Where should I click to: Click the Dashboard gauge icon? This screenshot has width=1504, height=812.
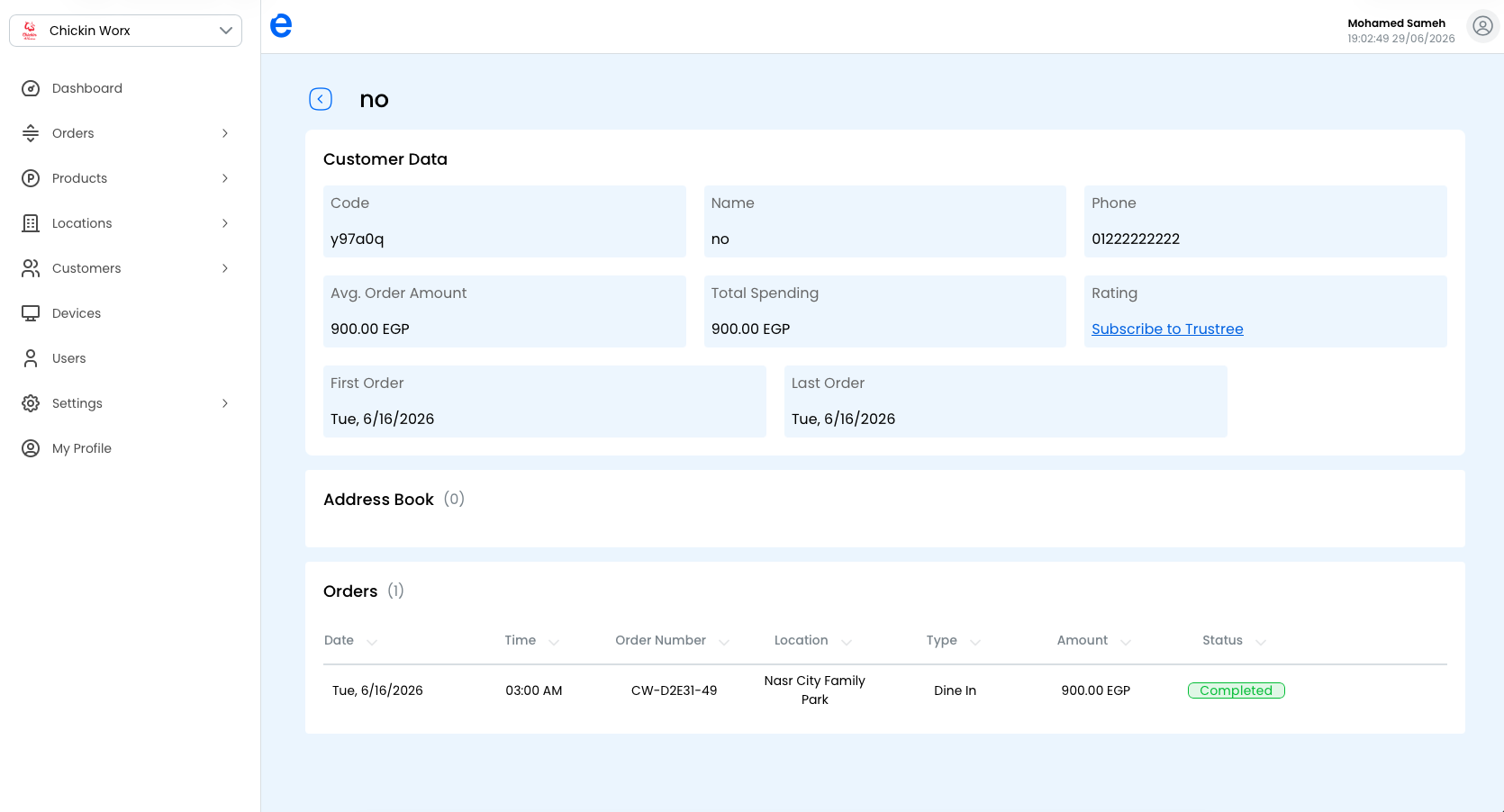pos(31,88)
